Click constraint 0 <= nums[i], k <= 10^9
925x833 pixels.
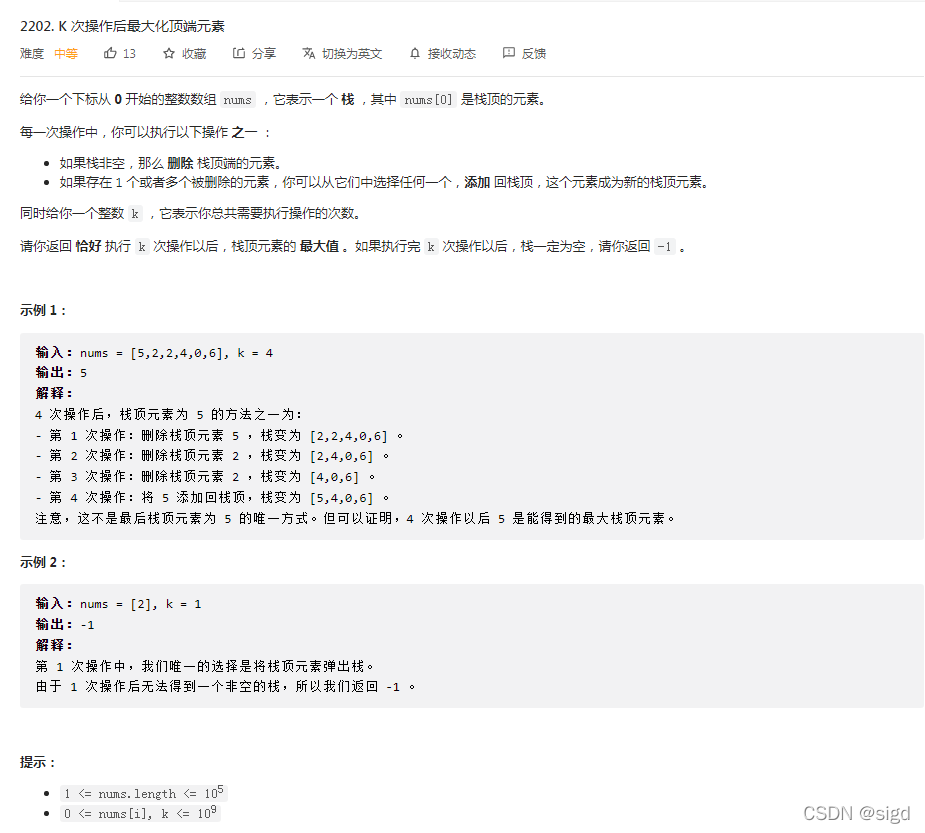click(x=140, y=814)
